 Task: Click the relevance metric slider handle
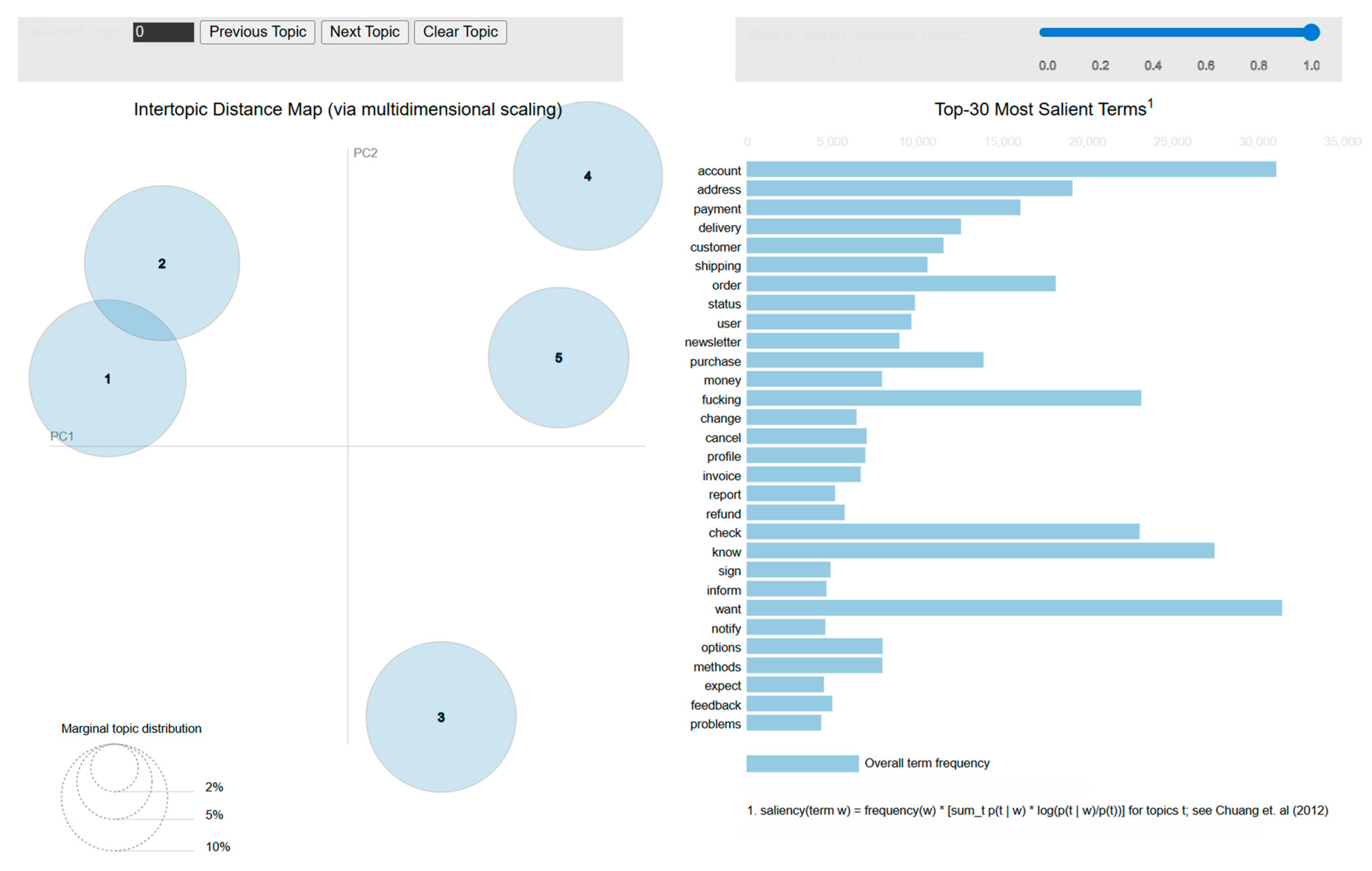pyautogui.click(x=1311, y=32)
